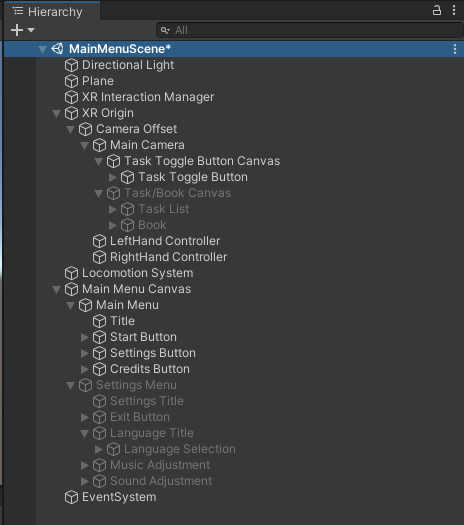The width and height of the screenshot is (464, 525).
Task: Select the Plane object
Action: [98, 81]
